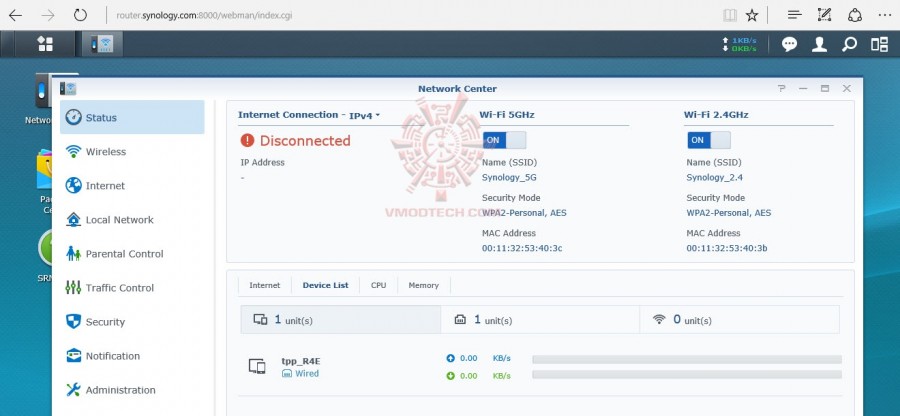This screenshot has height=416, width=900.
Task: Click the browser share icon
Action: (855, 15)
